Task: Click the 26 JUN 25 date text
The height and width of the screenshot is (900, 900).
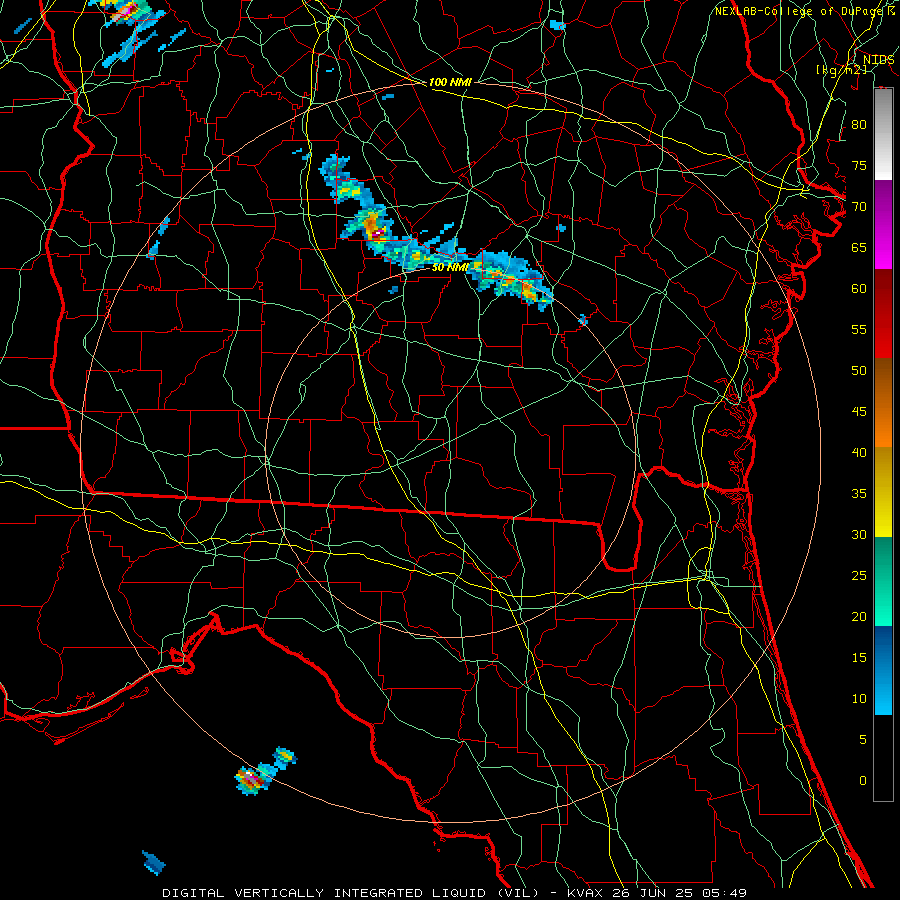Action: pos(652,893)
